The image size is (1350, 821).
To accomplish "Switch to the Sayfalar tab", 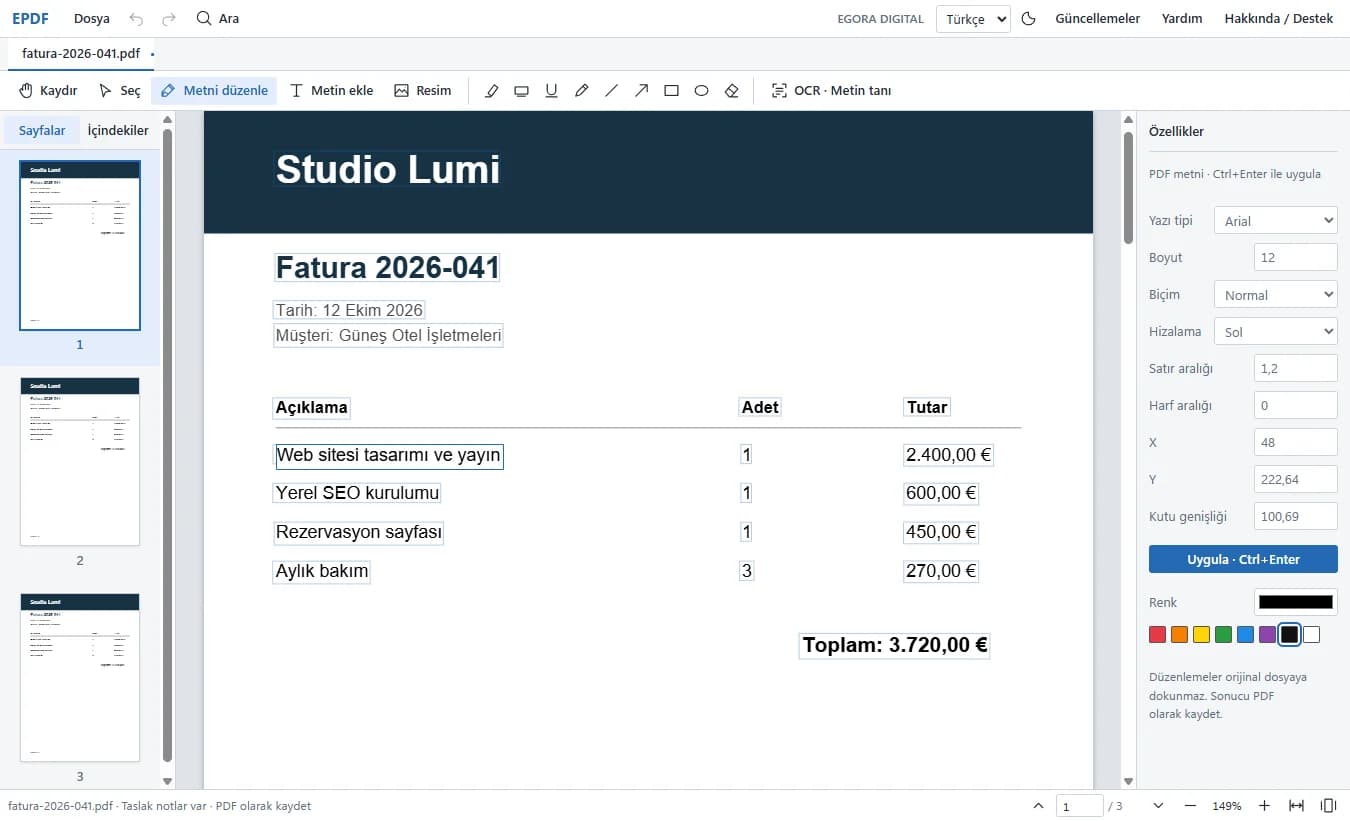I will (x=42, y=131).
